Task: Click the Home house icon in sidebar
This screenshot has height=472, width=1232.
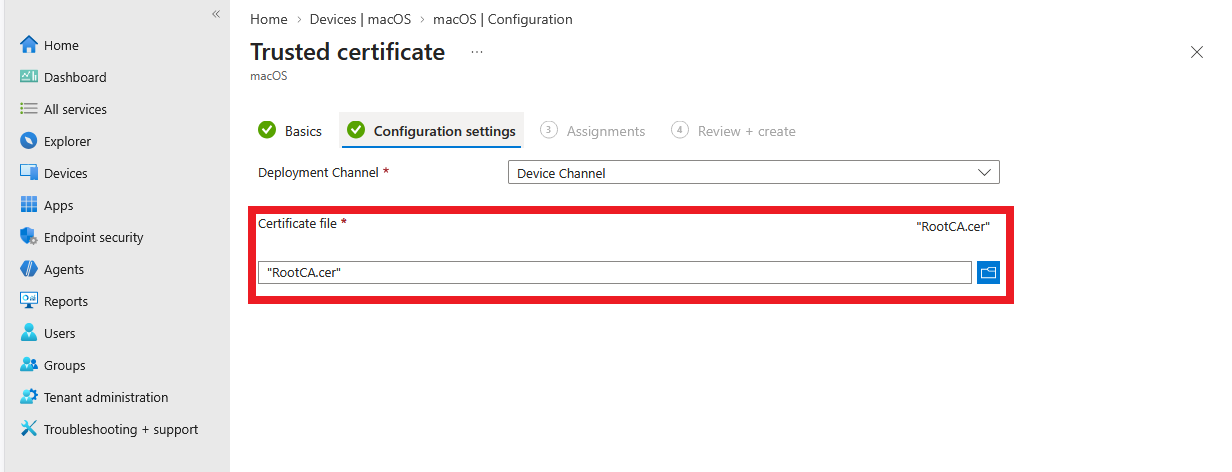Action: coord(29,45)
